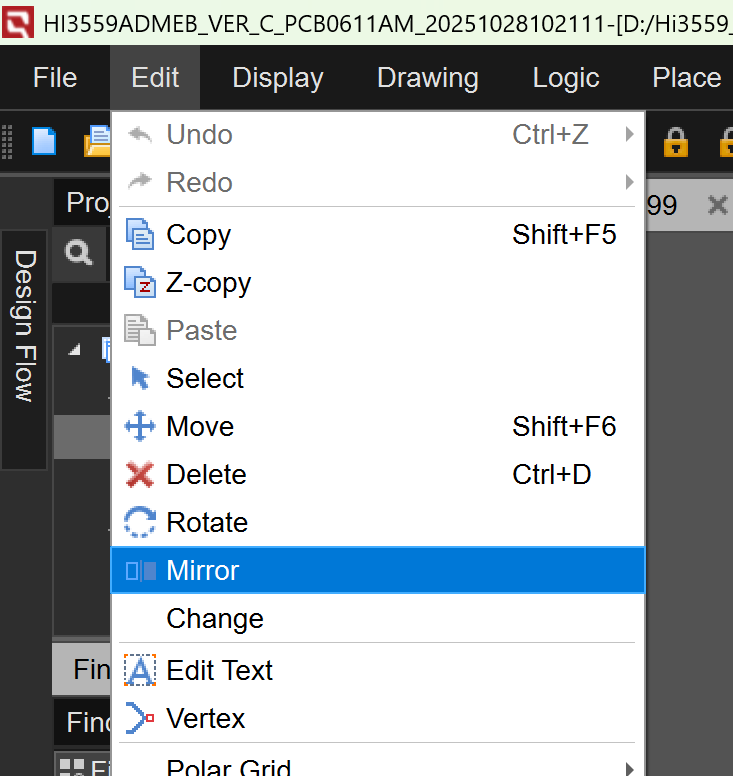This screenshot has width=733, height=776.
Task: Click the Copy icon in Edit menu
Action: click(140, 235)
